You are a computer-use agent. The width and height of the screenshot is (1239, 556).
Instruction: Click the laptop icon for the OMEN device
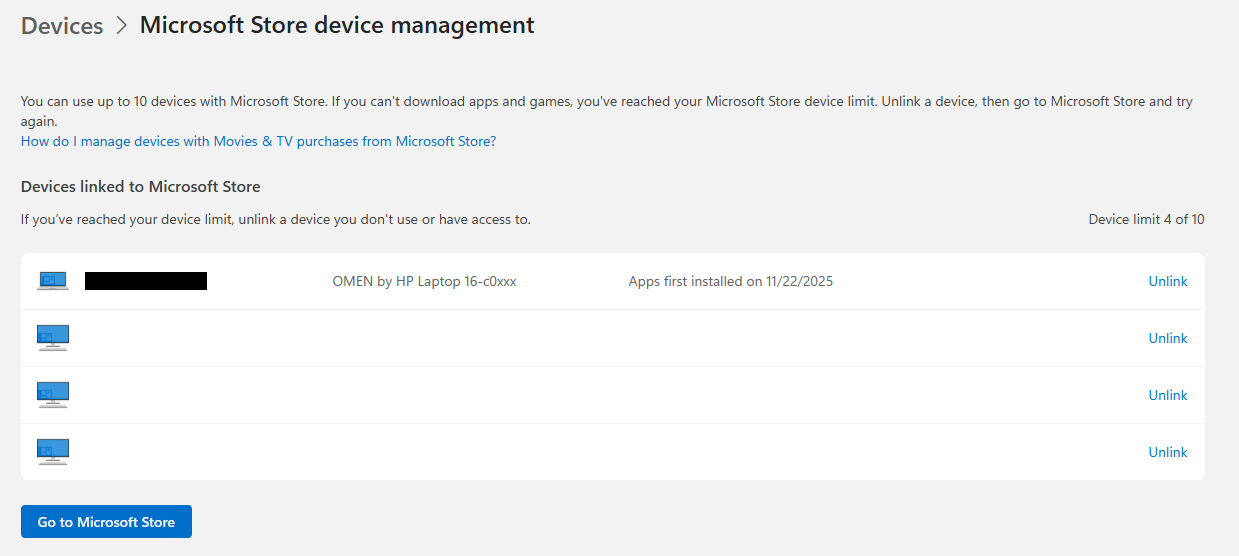pyautogui.click(x=53, y=281)
